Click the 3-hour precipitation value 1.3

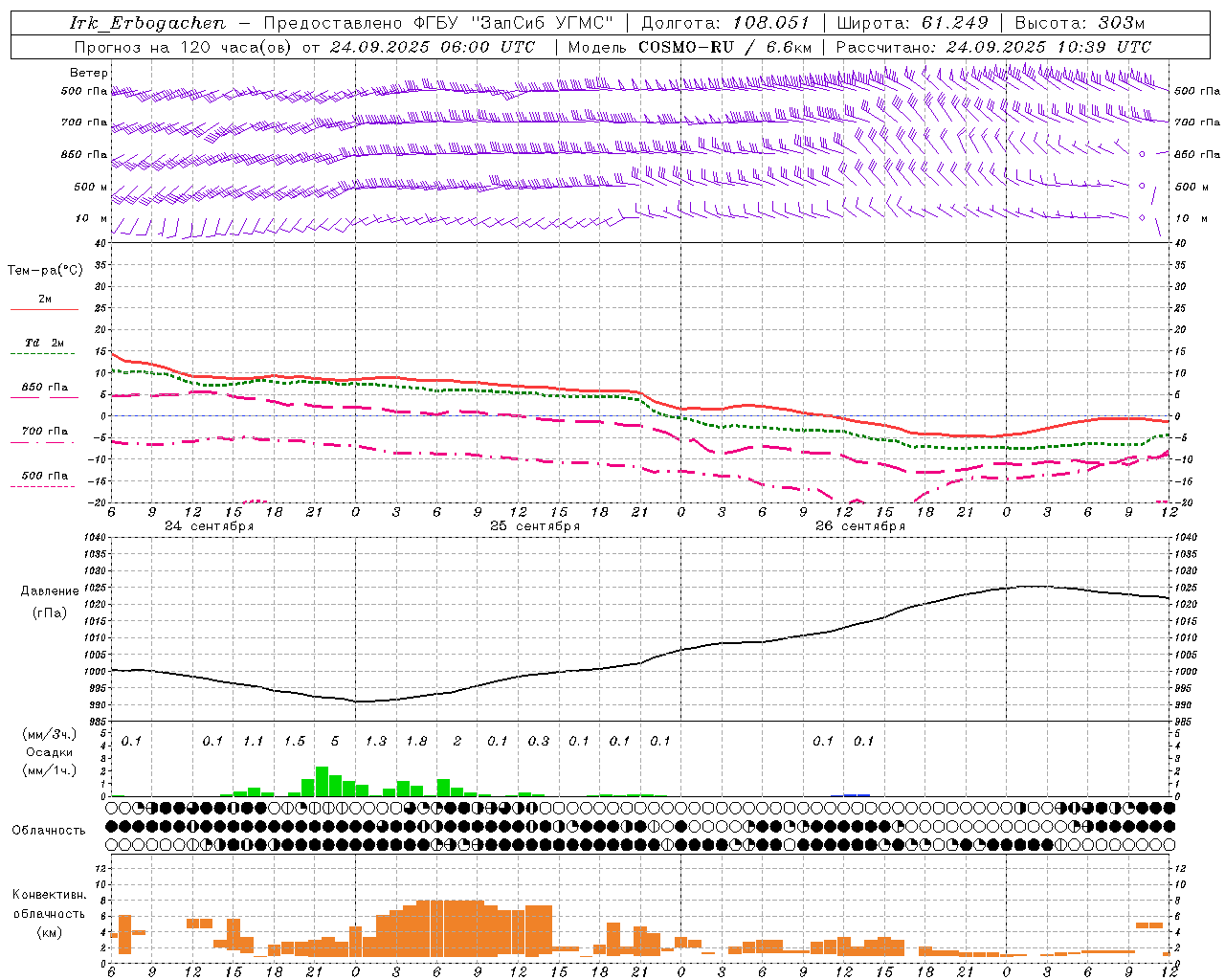(x=375, y=742)
